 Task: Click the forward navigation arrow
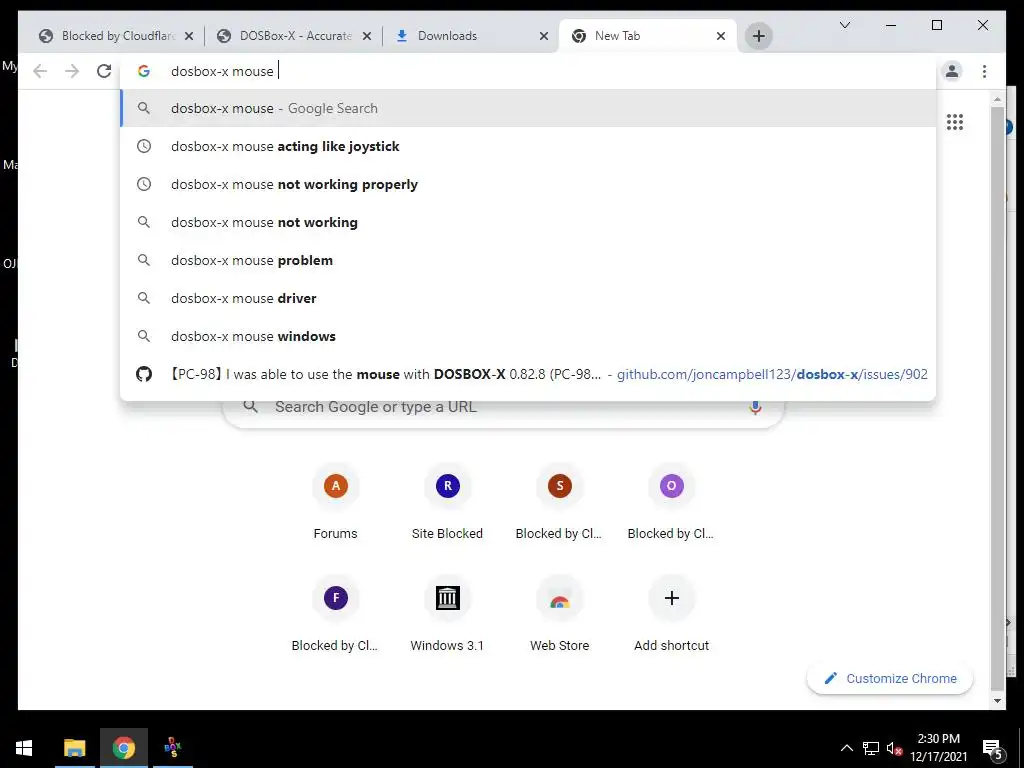[x=72, y=71]
